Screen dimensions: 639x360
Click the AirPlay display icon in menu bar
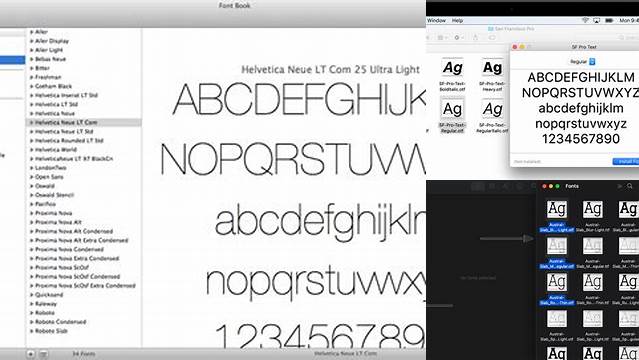[597, 20]
